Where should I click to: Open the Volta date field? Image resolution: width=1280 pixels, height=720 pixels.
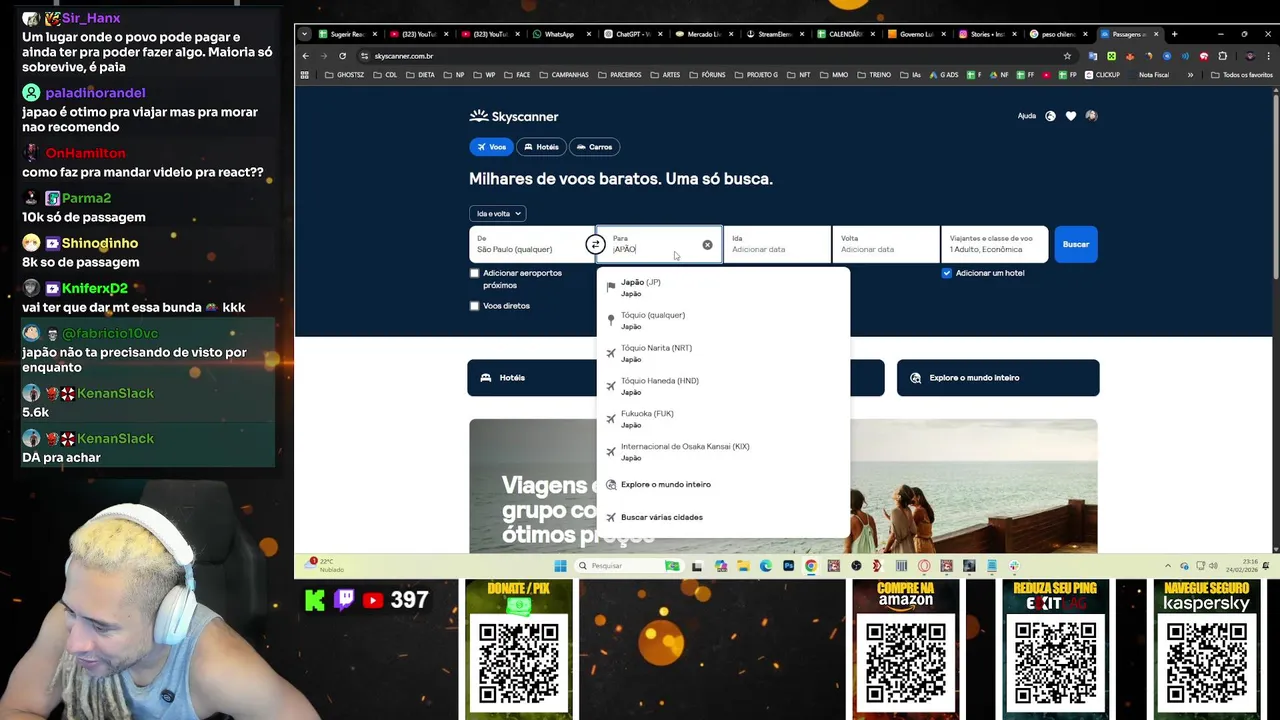[x=886, y=244]
